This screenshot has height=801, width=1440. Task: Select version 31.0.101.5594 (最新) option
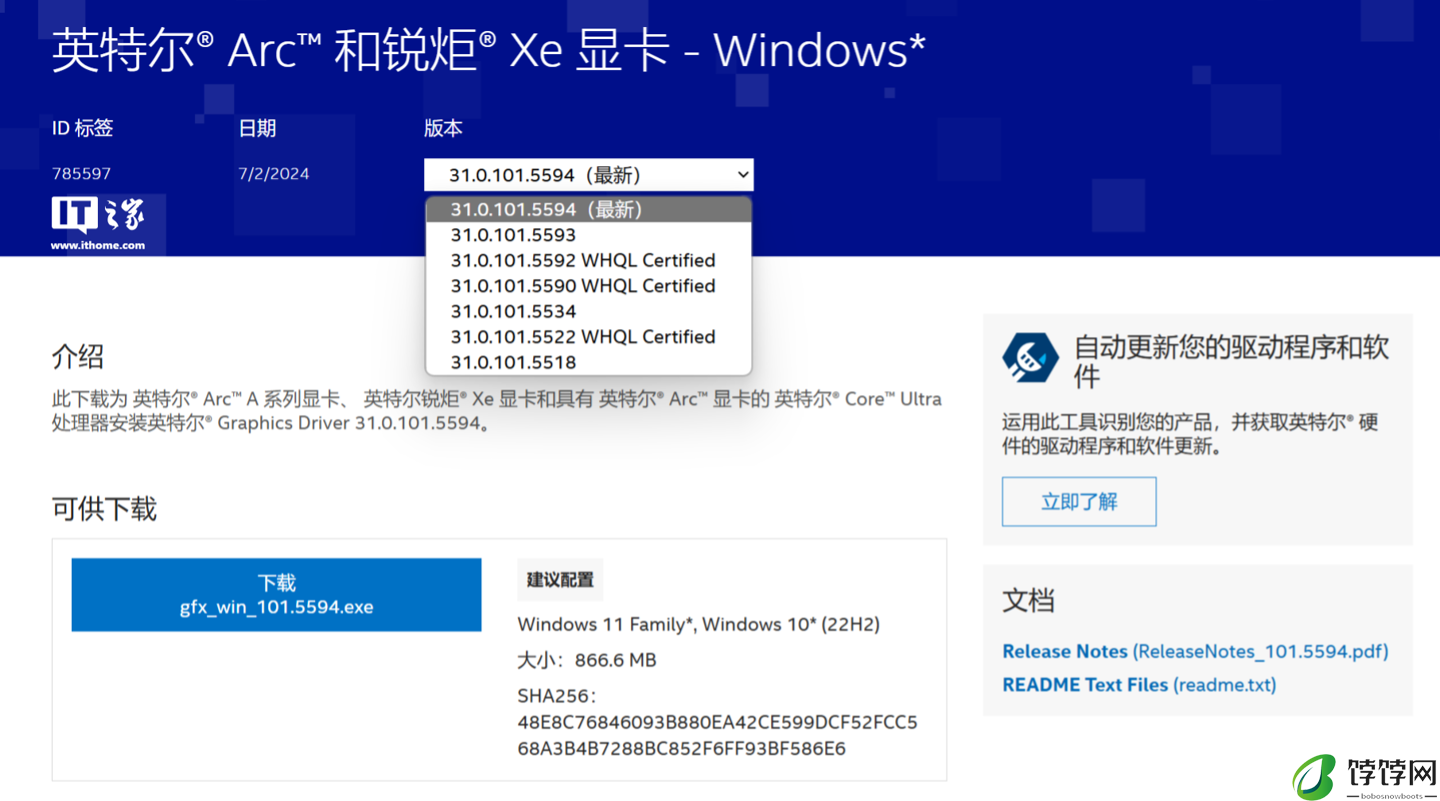click(588, 209)
